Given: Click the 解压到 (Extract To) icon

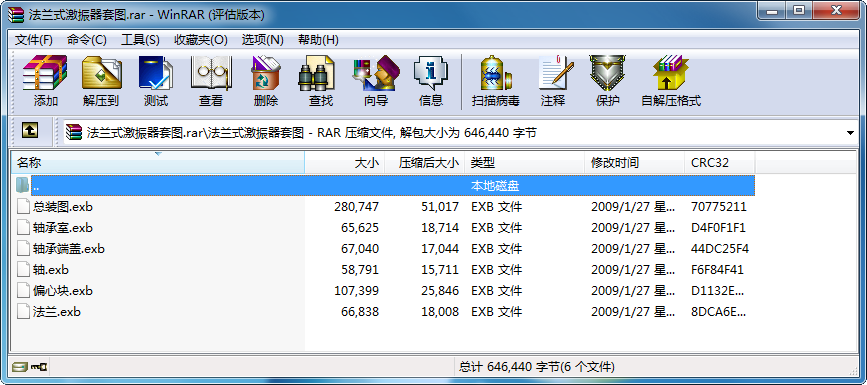Looking at the screenshot, I should pos(101,81).
